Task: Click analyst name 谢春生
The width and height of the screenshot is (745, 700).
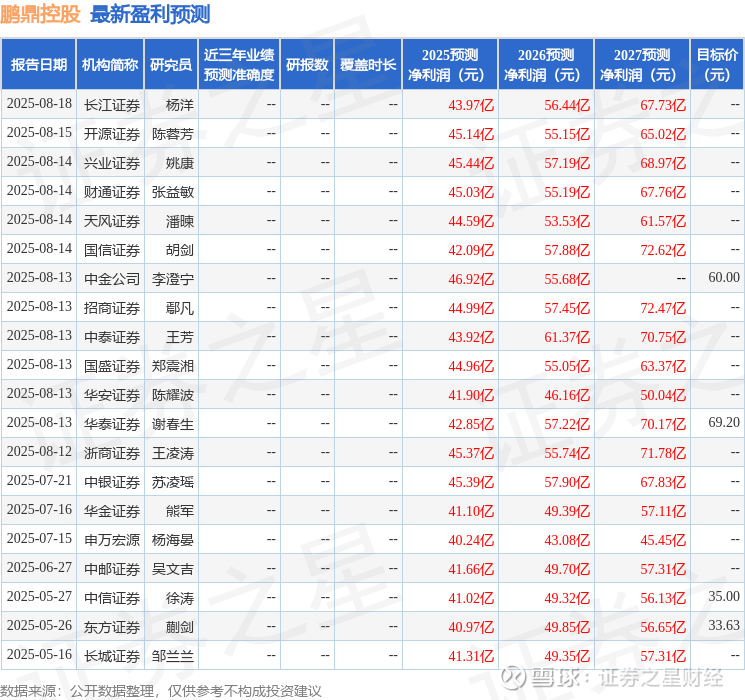Action: tap(173, 424)
